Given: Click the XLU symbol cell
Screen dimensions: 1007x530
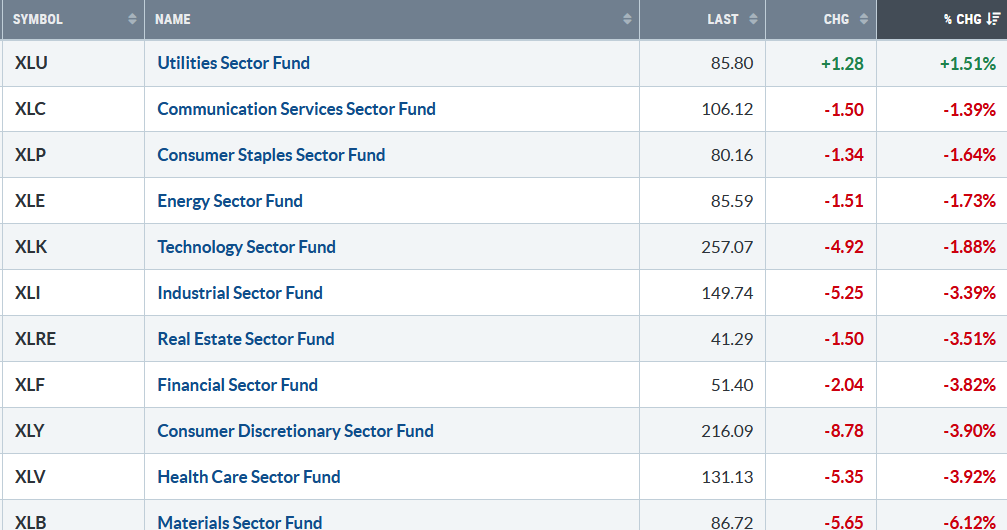Looking at the screenshot, I should [30, 63].
